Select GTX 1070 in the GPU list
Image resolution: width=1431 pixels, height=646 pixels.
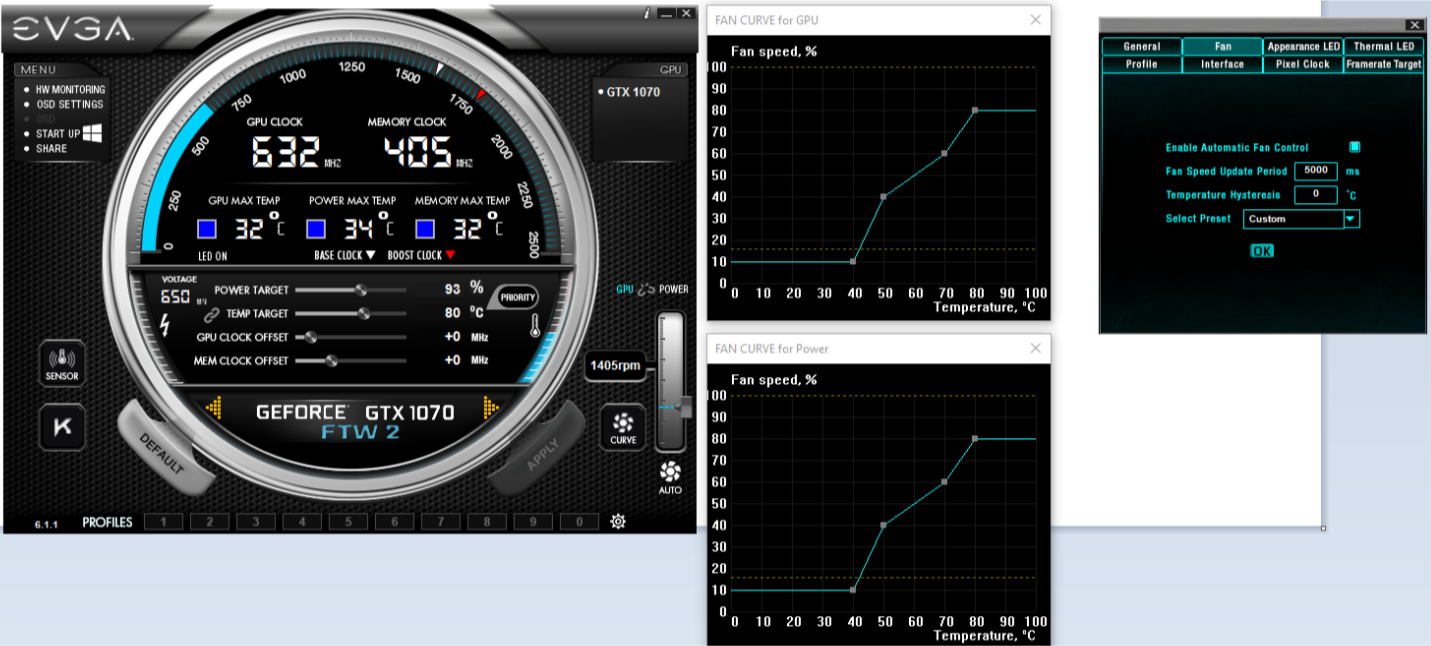(633, 92)
